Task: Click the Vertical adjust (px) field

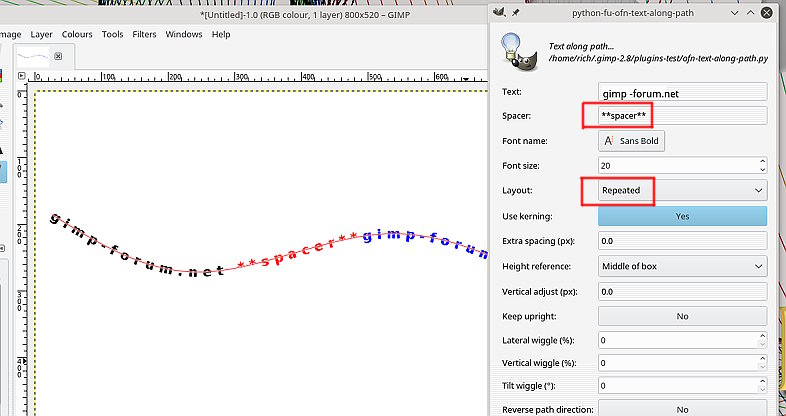Action: point(682,292)
